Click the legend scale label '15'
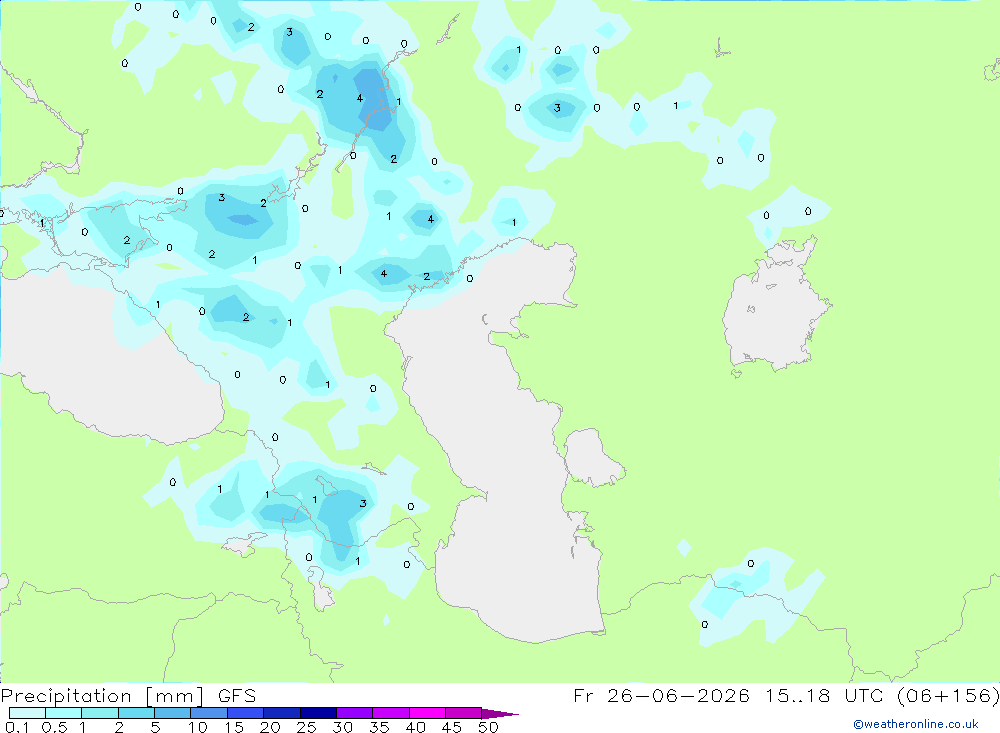Viewport: 1000px width, 733px height. [234, 727]
